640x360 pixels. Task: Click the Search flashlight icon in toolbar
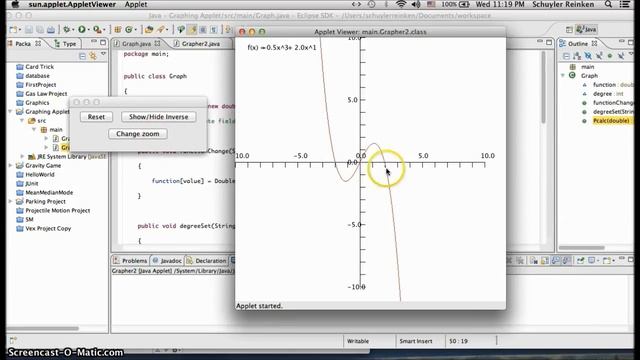(x=161, y=29)
